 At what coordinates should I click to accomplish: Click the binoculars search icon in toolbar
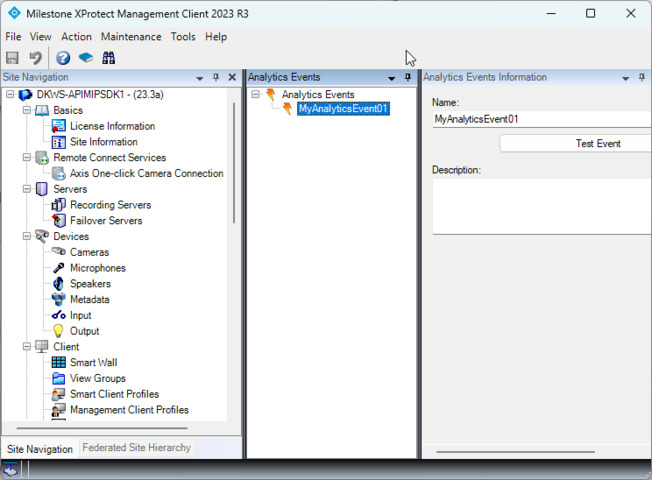(x=109, y=58)
